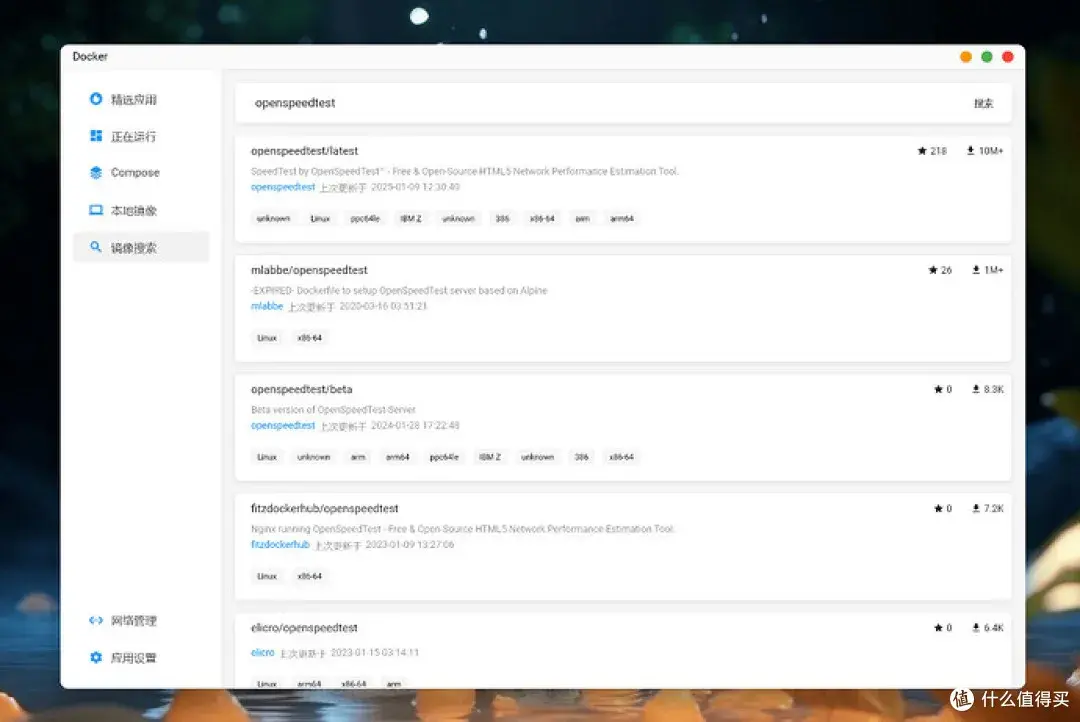Open the 网络管理 network icon

[96, 620]
